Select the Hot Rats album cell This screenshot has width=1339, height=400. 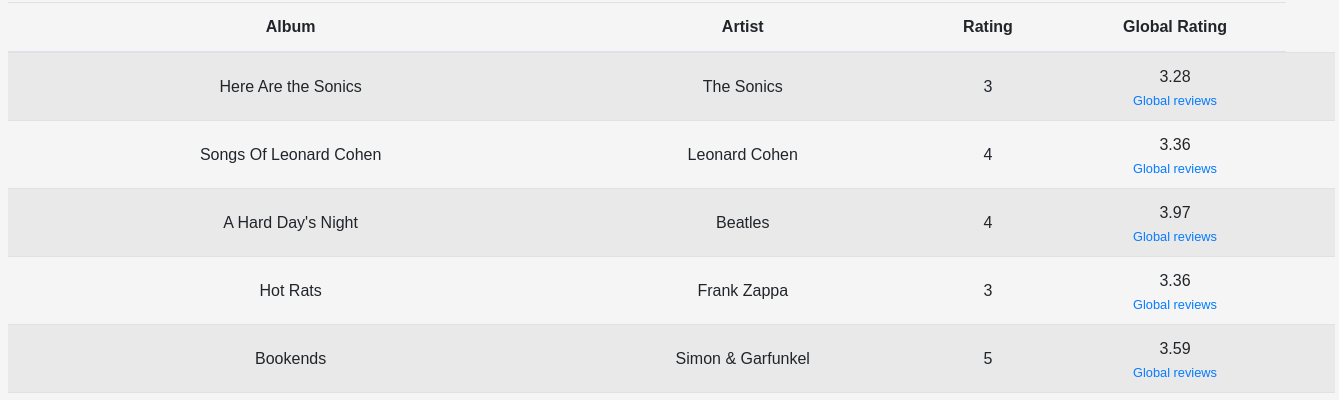[x=290, y=291]
